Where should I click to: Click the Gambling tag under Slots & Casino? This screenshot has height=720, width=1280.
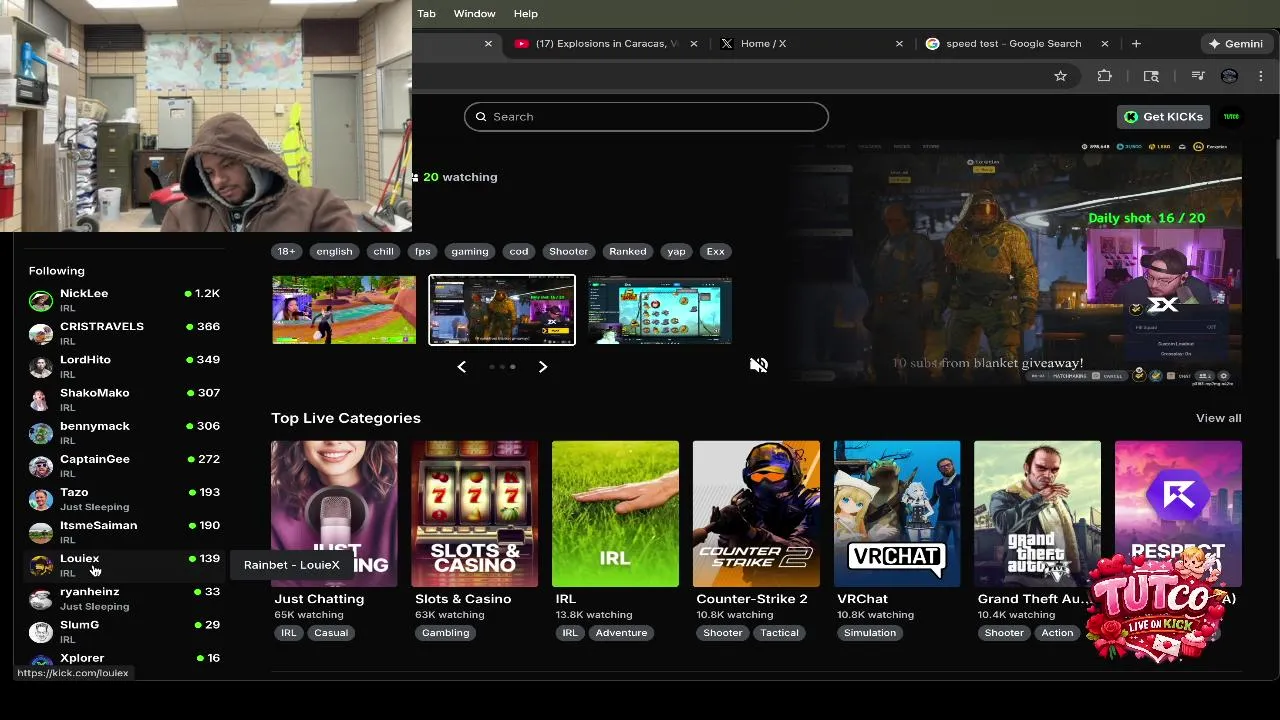(446, 633)
